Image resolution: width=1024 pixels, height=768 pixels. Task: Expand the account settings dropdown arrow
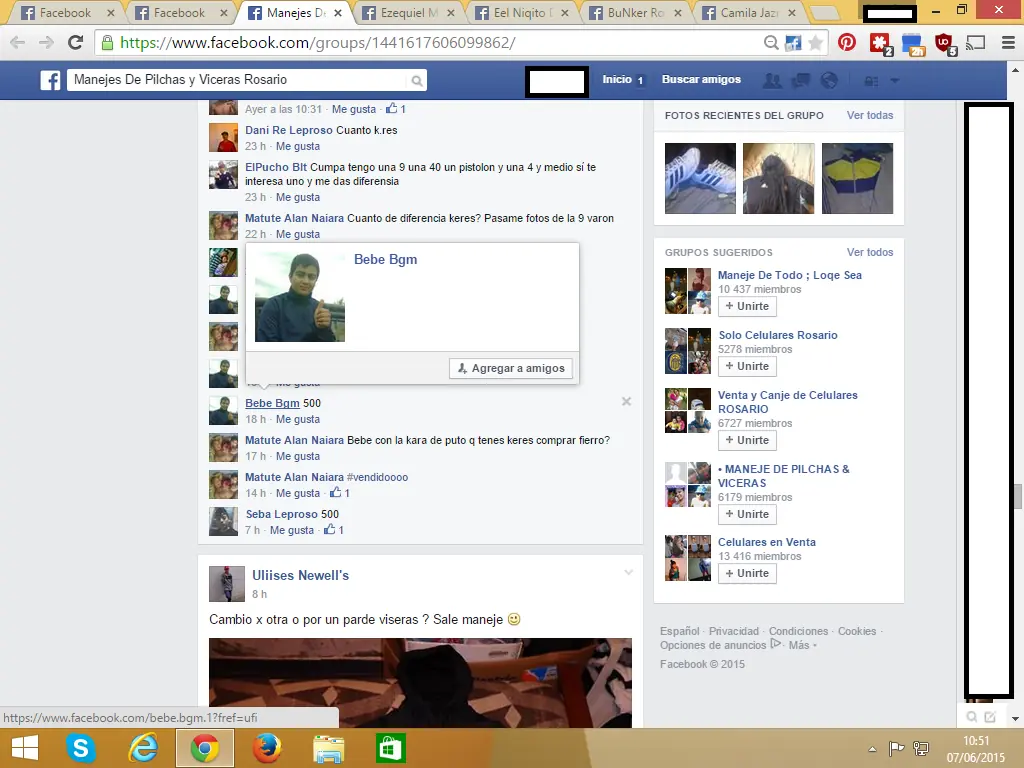tap(895, 80)
